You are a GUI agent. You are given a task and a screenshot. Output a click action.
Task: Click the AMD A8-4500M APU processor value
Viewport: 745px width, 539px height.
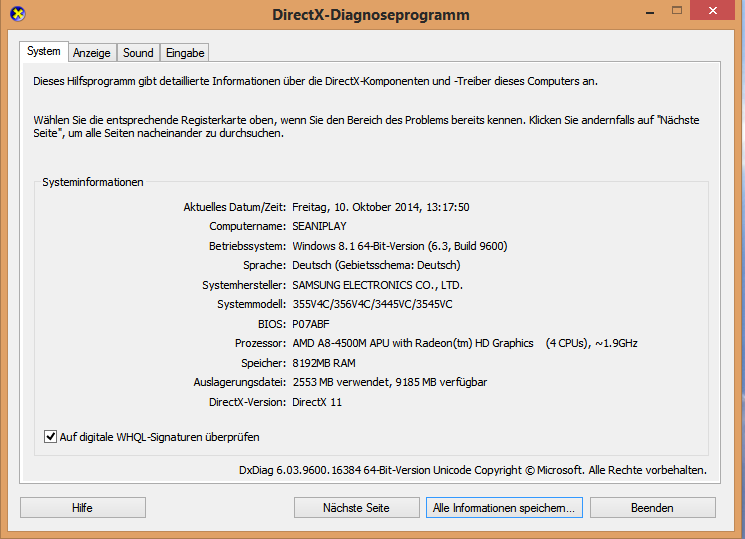465,343
